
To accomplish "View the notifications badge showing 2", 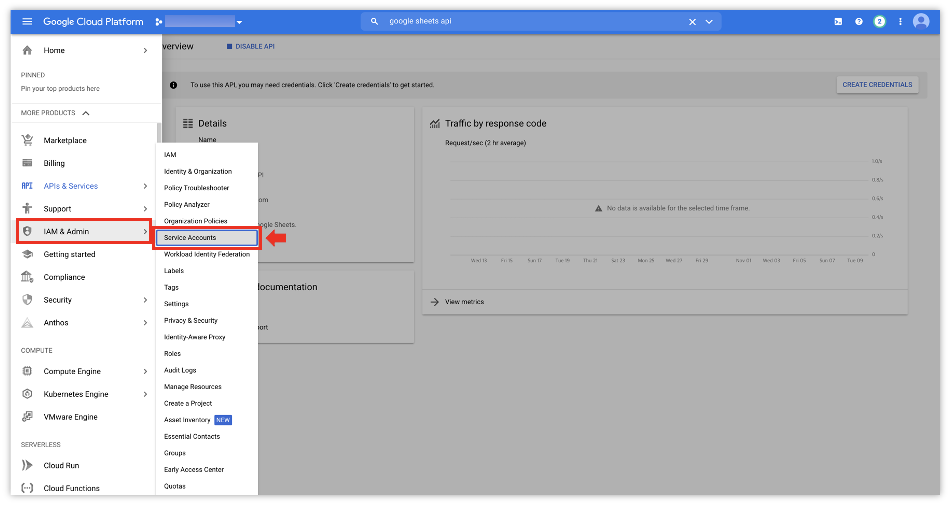I will [x=879, y=22].
